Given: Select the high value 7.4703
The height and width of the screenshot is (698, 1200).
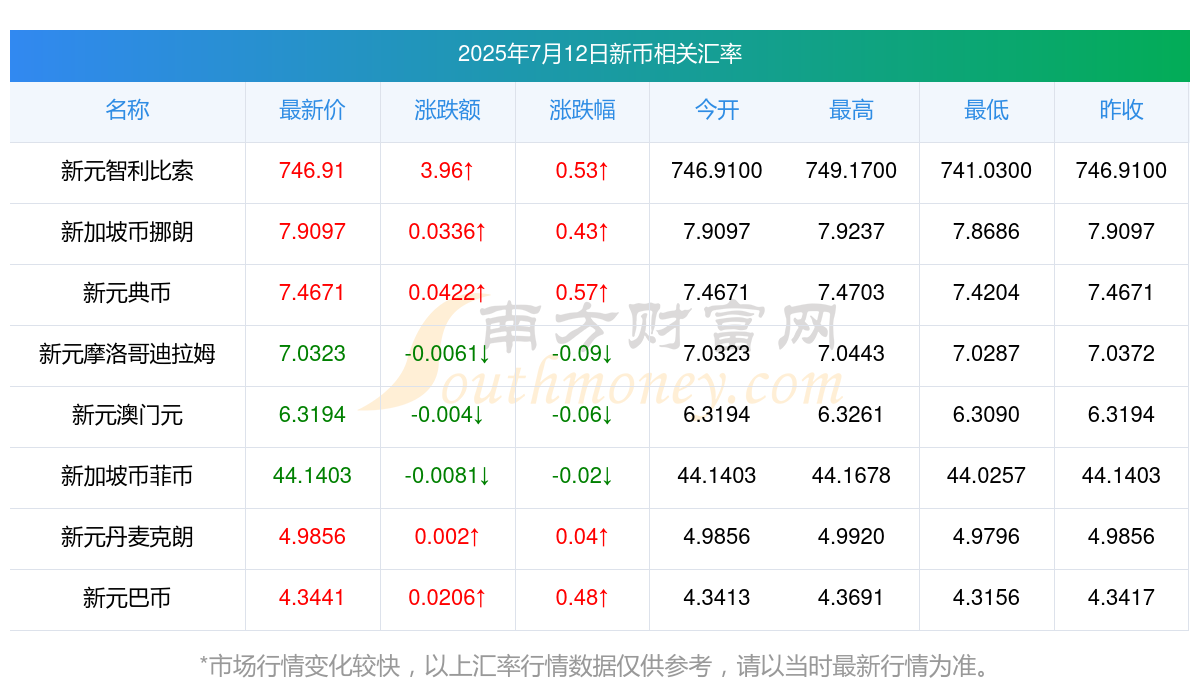Looking at the screenshot, I should click(x=851, y=293).
